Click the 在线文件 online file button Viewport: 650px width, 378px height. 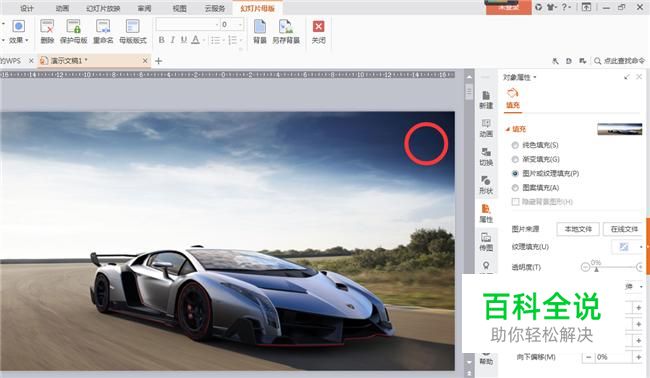pyautogui.click(x=623, y=229)
